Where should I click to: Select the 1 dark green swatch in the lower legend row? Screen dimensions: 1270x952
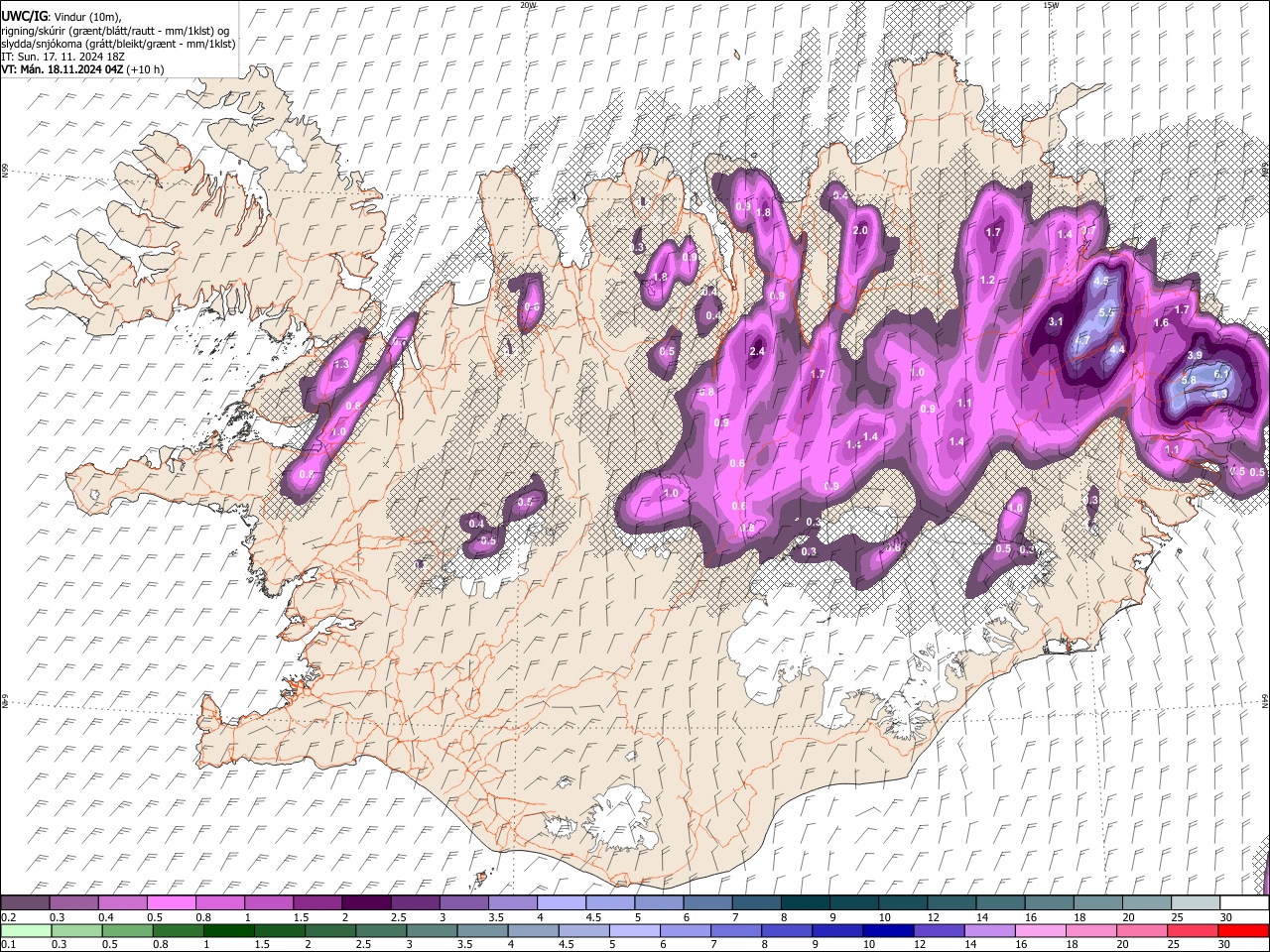pyautogui.click(x=229, y=930)
